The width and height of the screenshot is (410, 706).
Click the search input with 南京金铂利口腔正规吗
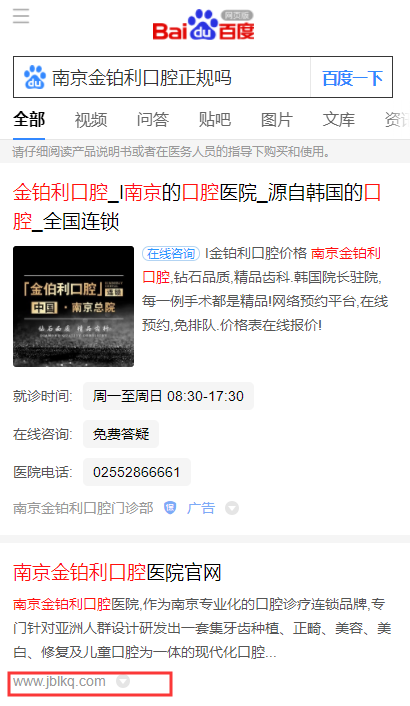tap(180, 77)
